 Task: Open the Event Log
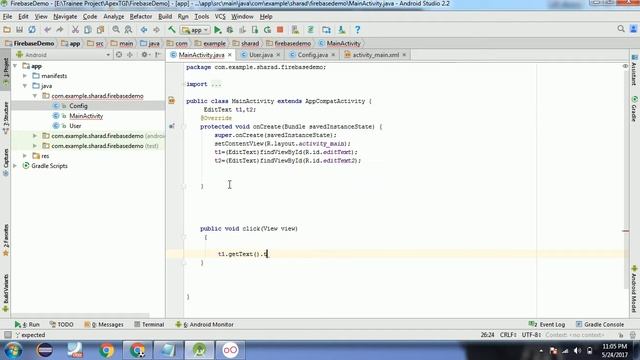[x=547, y=324]
